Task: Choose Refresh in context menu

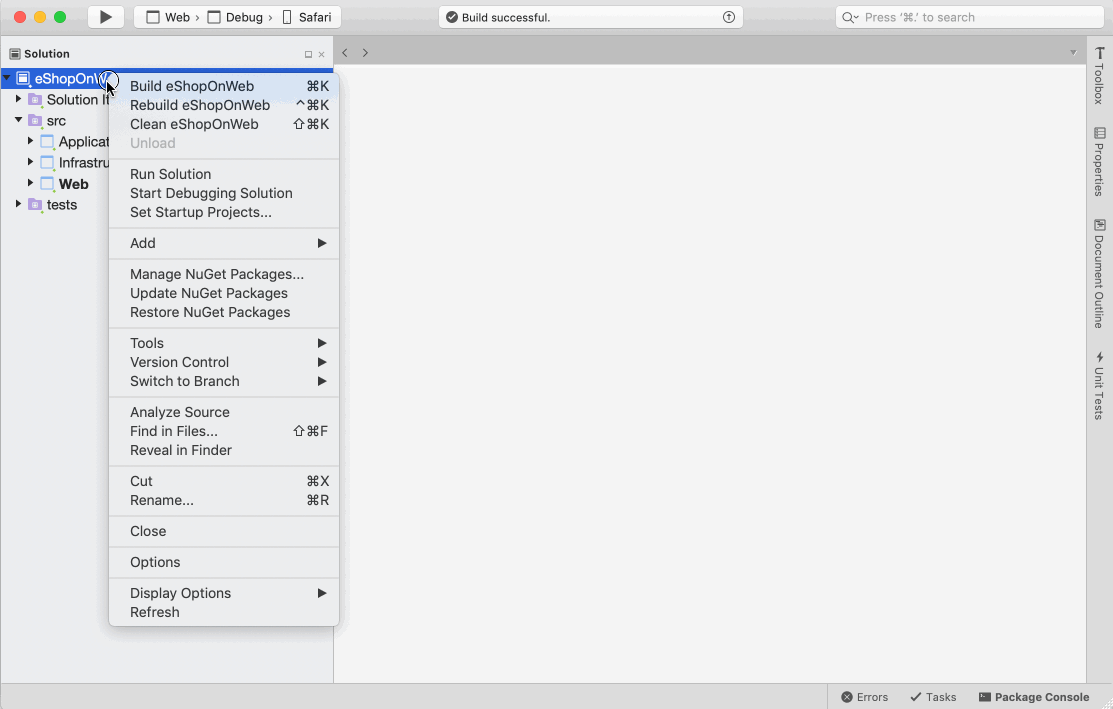Action: 224,612
